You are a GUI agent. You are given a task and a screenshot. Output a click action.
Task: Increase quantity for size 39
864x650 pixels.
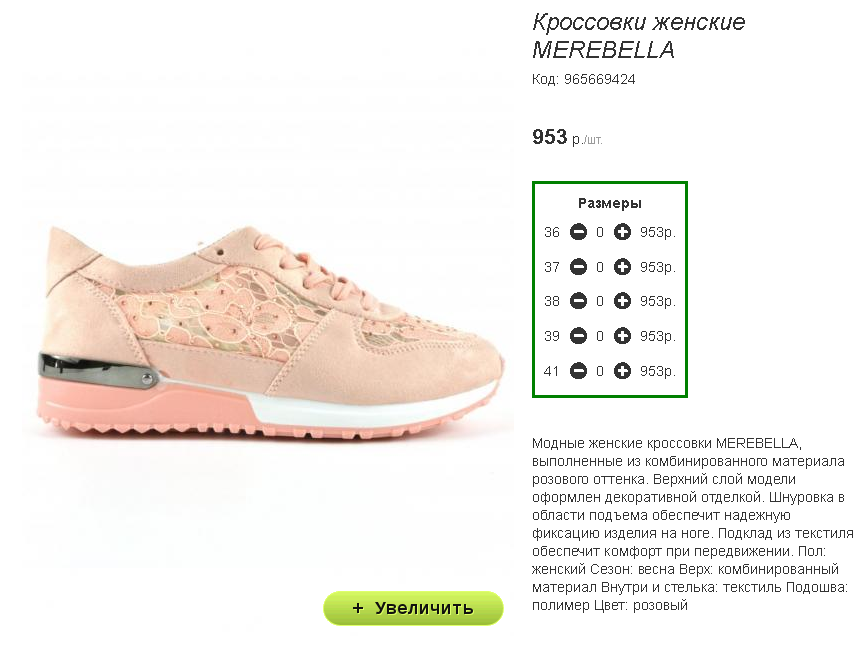click(x=622, y=335)
